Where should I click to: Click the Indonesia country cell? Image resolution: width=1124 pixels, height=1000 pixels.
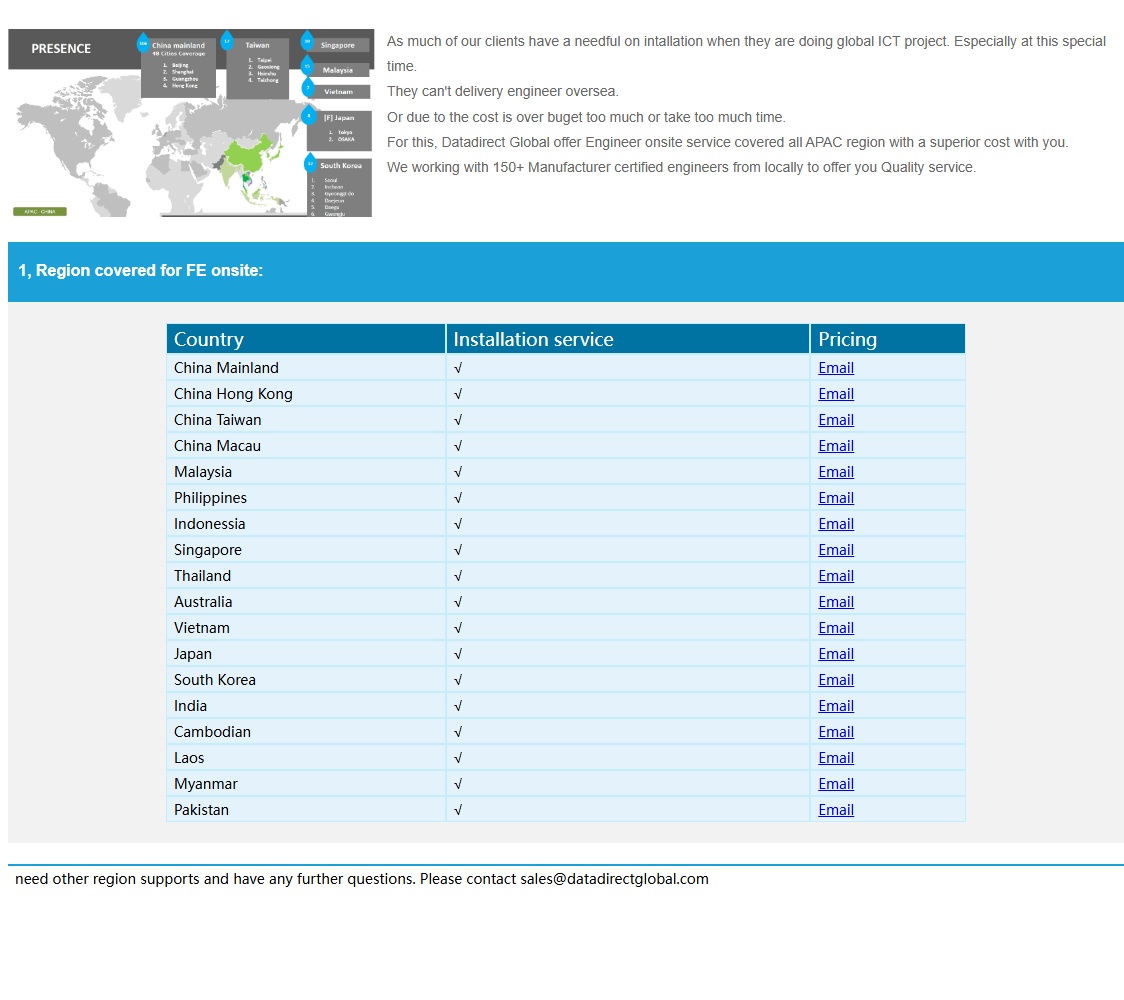pyautogui.click(x=306, y=523)
